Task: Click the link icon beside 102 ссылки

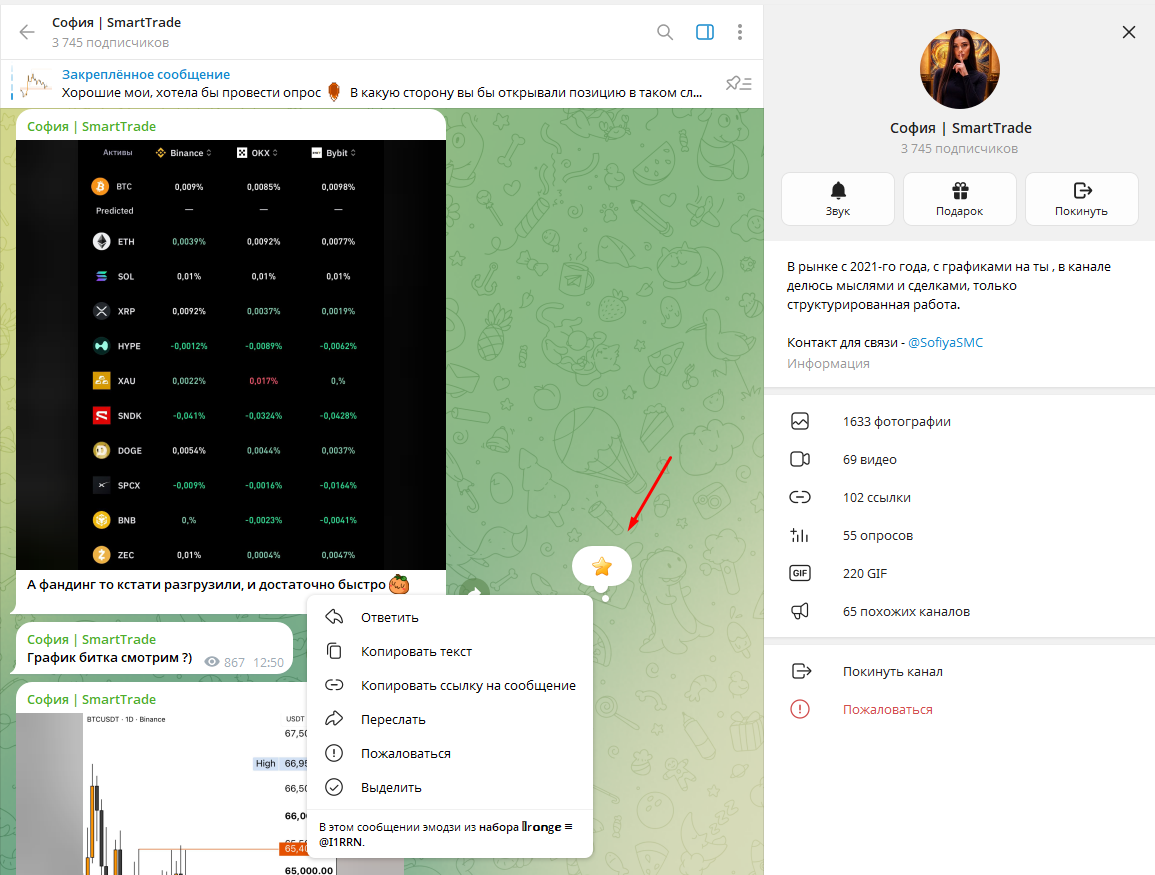Action: [x=800, y=497]
